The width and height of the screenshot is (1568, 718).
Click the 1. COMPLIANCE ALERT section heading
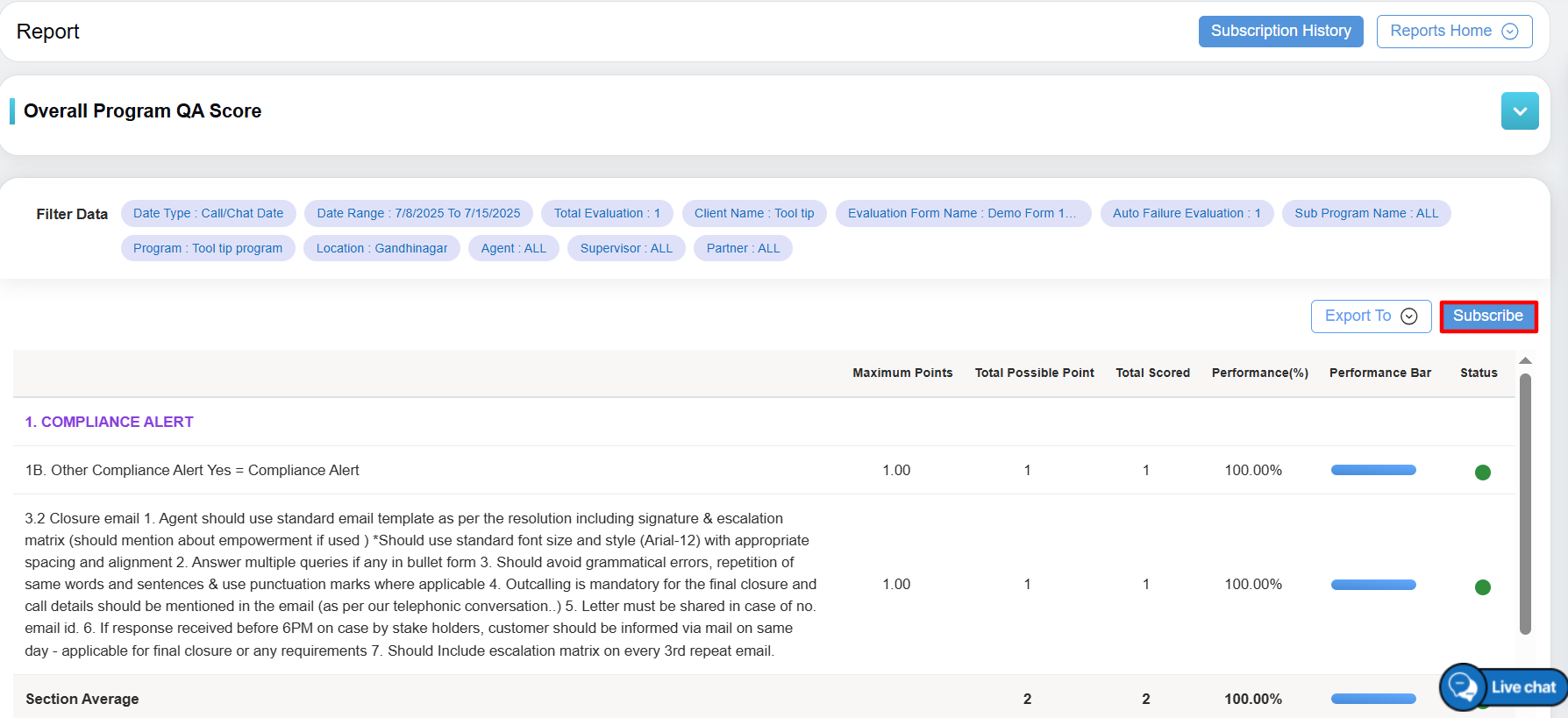tap(110, 423)
